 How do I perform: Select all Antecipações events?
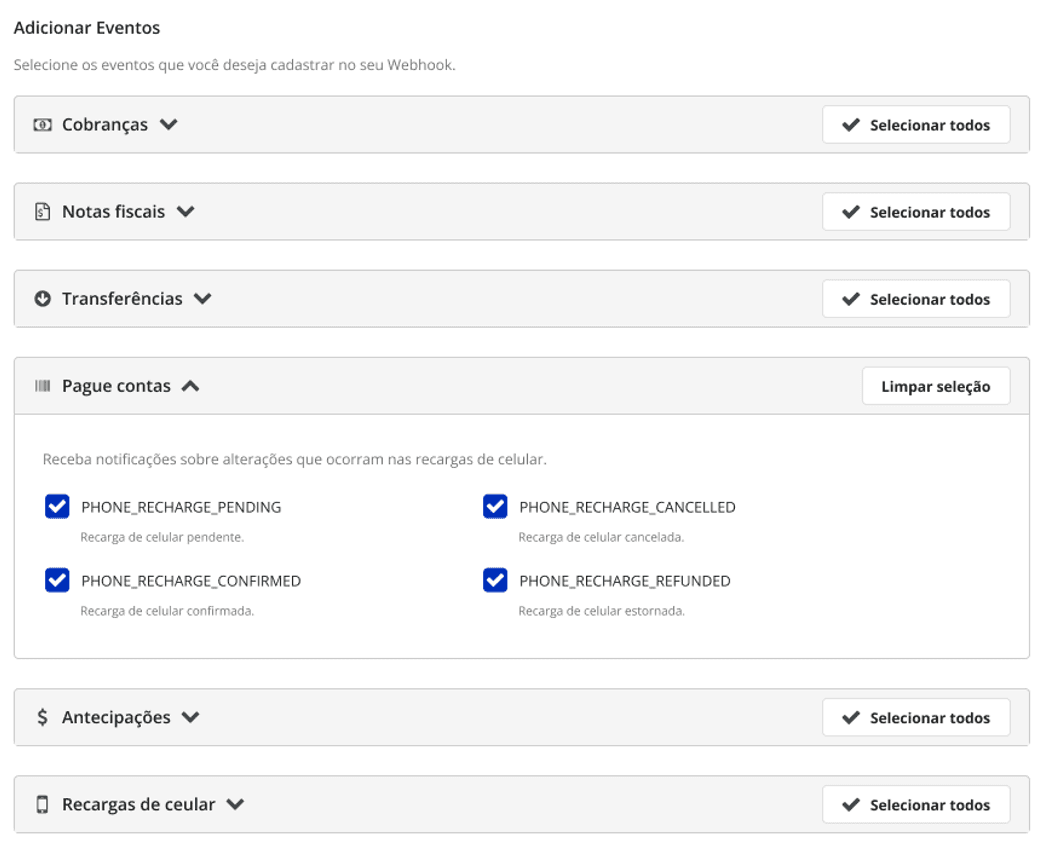(x=916, y=717)
